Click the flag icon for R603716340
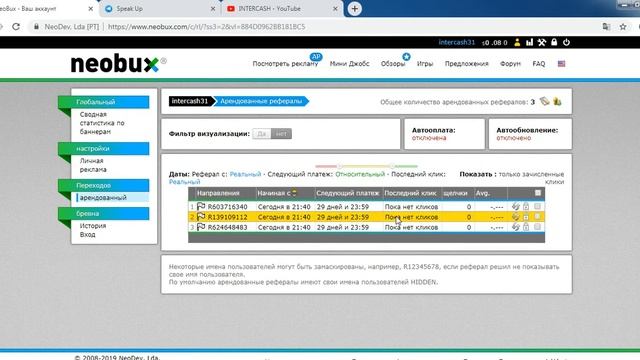 pyautogui.click(x=201, y=206)
